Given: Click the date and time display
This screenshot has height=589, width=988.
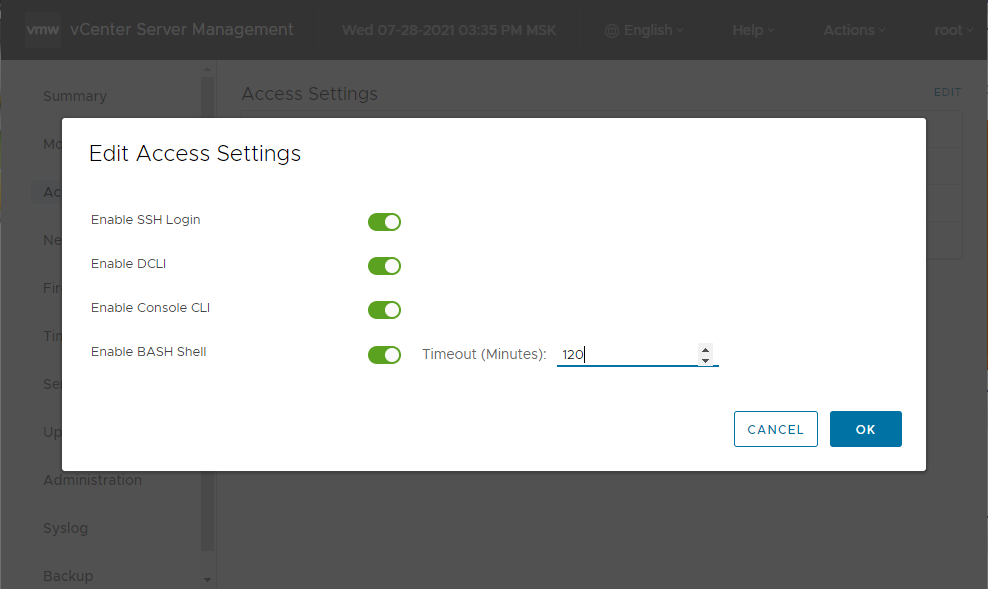Looking at the screenshot, I should pyautogui.click(x=448, y=30).
